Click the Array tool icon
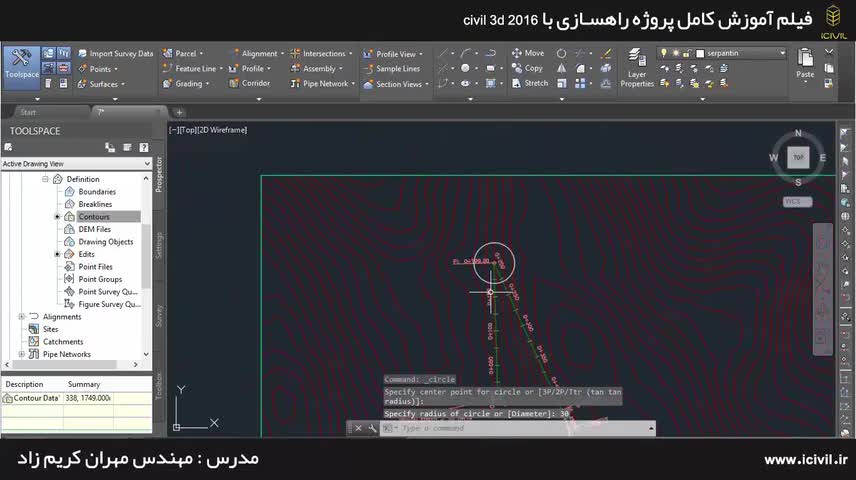This screenshot has height=480, width=856. click(580, 83)
